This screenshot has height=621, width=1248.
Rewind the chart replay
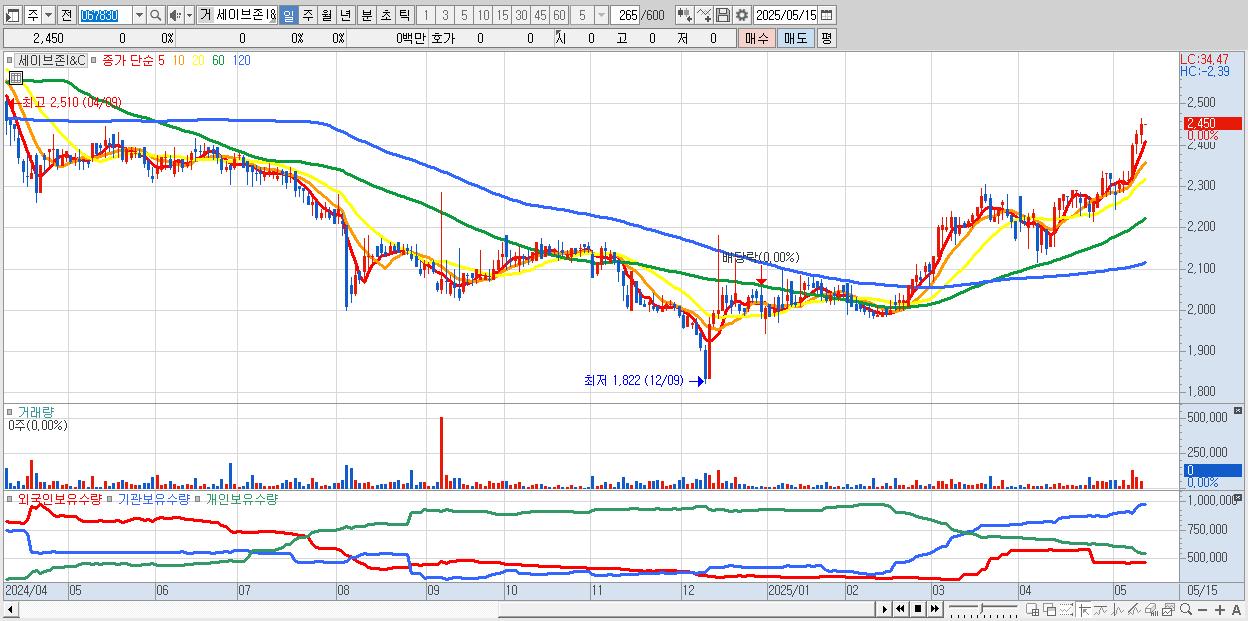[900, 609]
